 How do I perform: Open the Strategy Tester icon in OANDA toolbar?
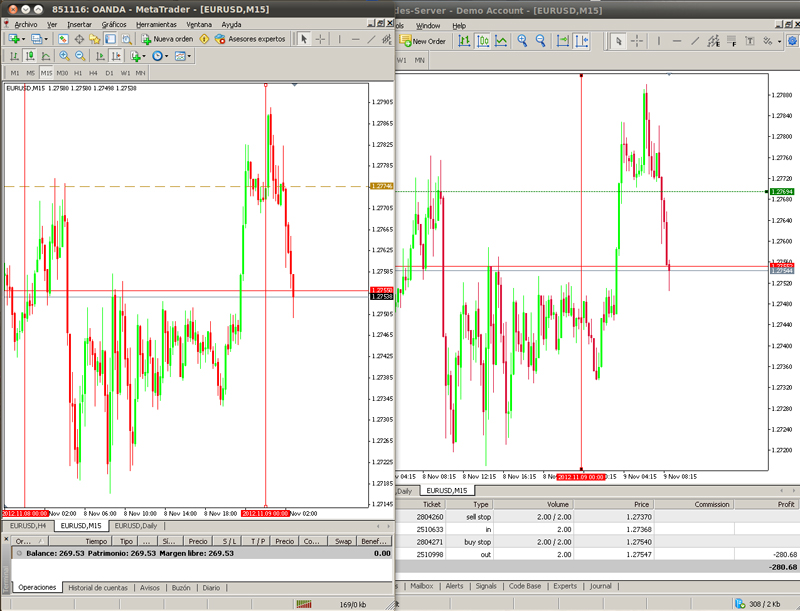[x=126, y=39]
